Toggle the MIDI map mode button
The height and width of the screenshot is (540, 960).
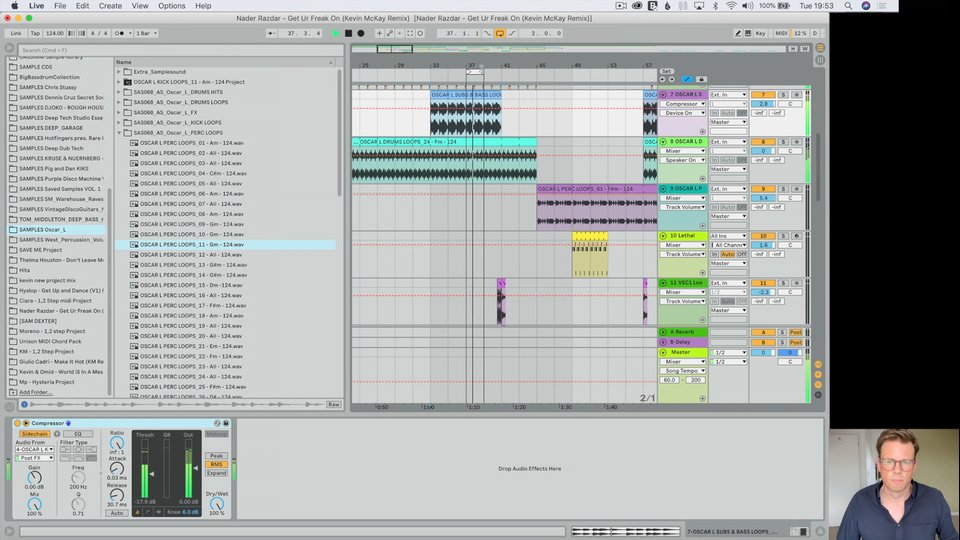[781, 33]
